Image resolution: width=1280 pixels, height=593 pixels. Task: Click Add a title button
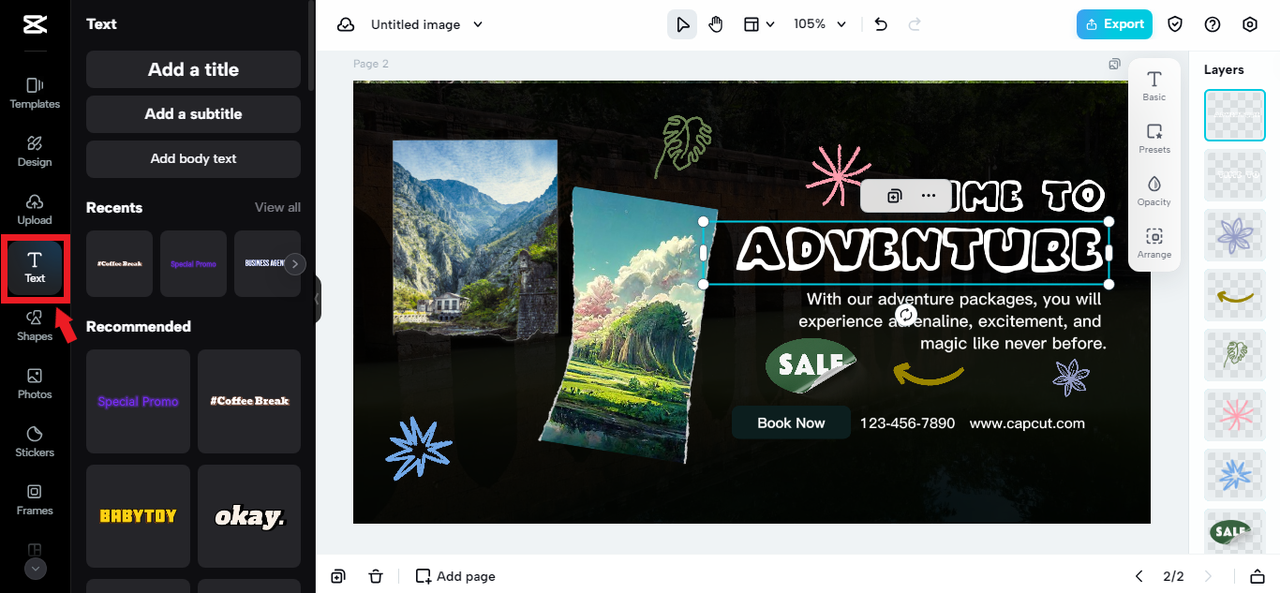(193, 70)
